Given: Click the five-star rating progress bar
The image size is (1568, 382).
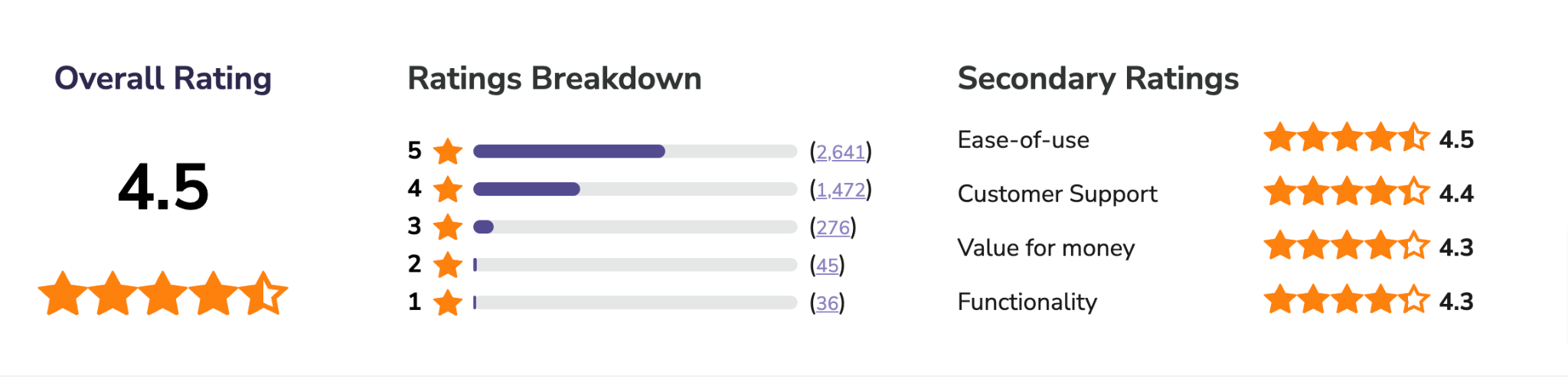Looking at the screenshot, I should point(635,152).
